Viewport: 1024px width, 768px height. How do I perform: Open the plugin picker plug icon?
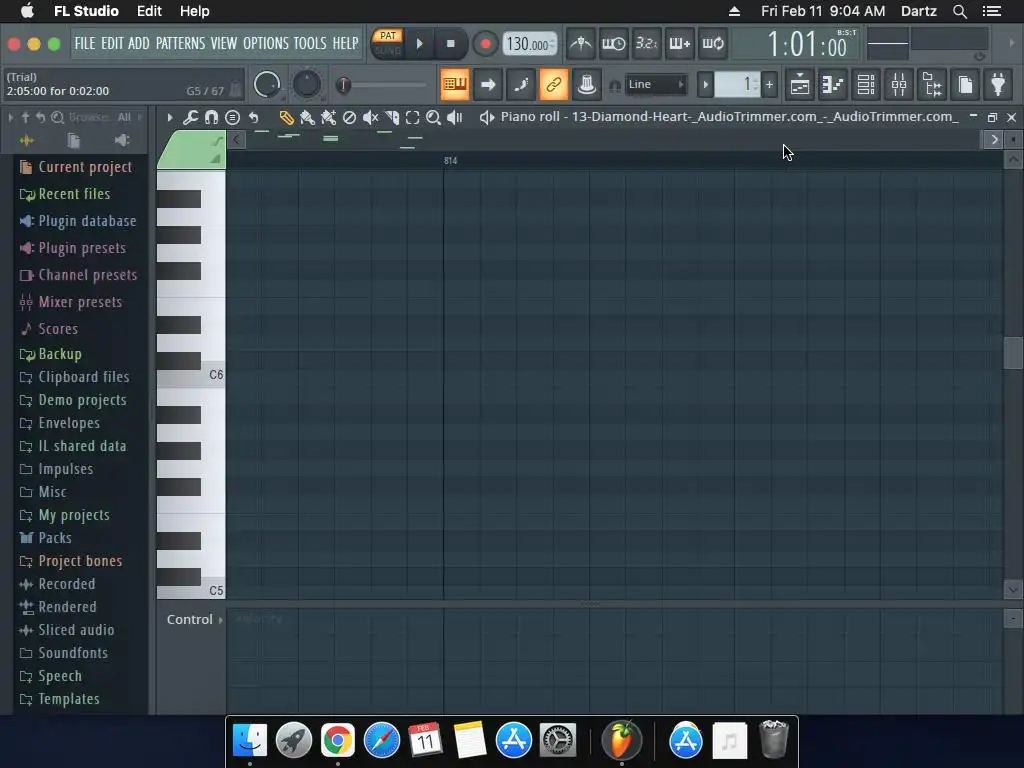(x=998, y=84)
